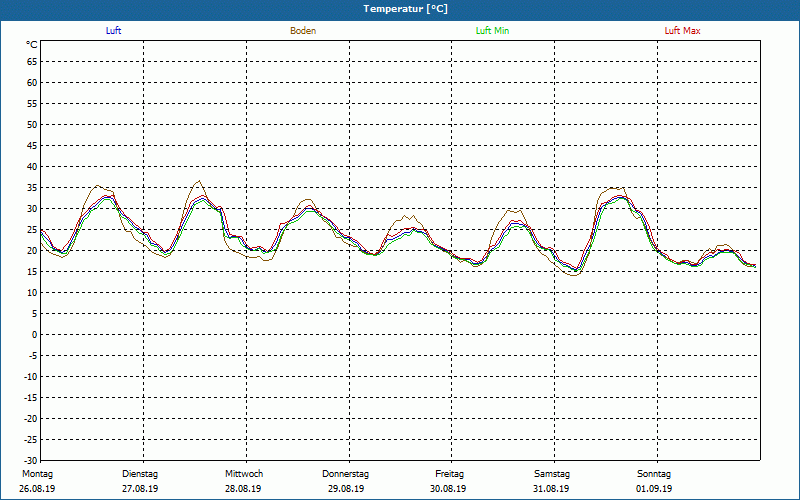Click the date '29.08.19'
The height and width of the screenshot is (500, 800).
346,489
